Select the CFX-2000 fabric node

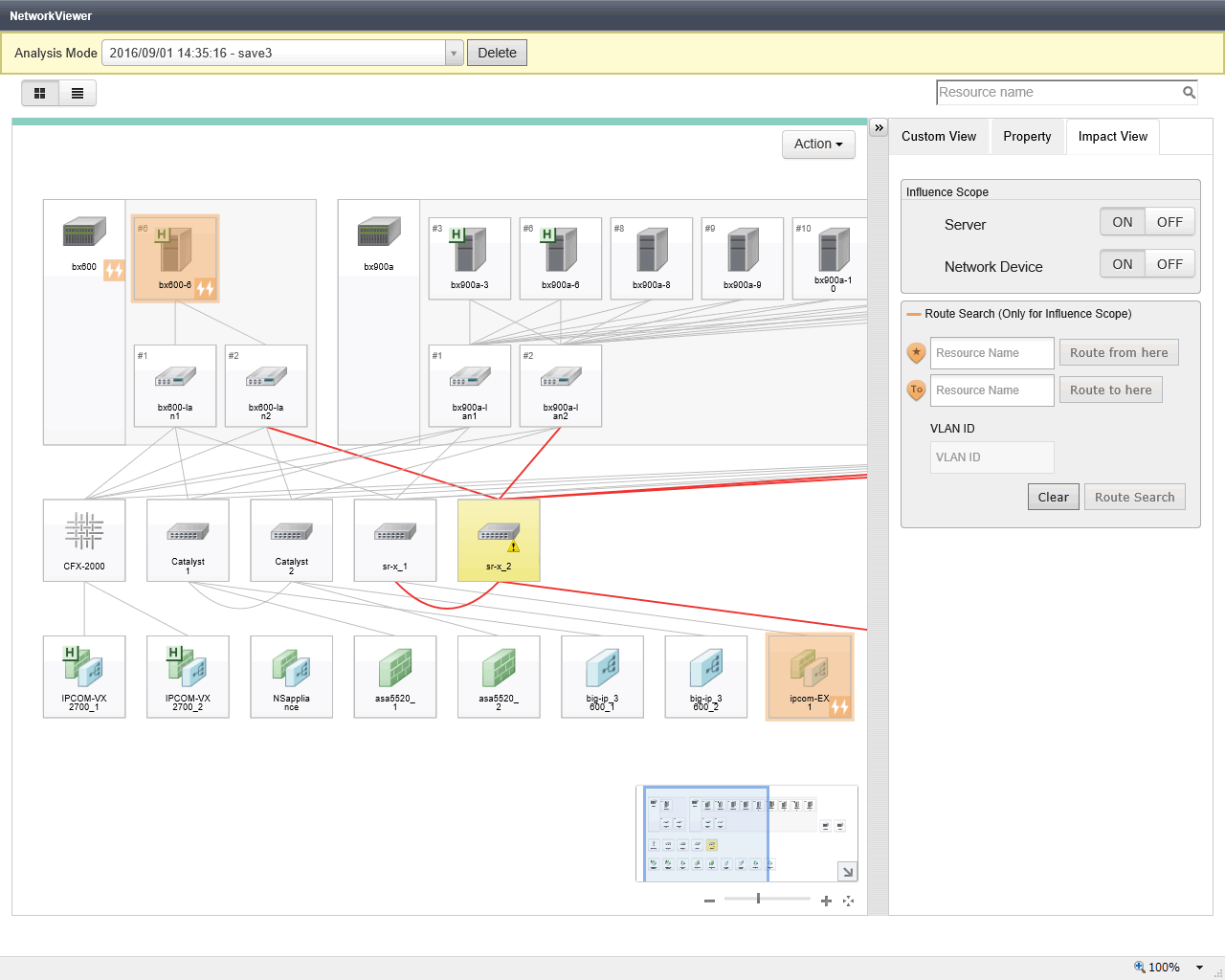[x=84, y=540]
